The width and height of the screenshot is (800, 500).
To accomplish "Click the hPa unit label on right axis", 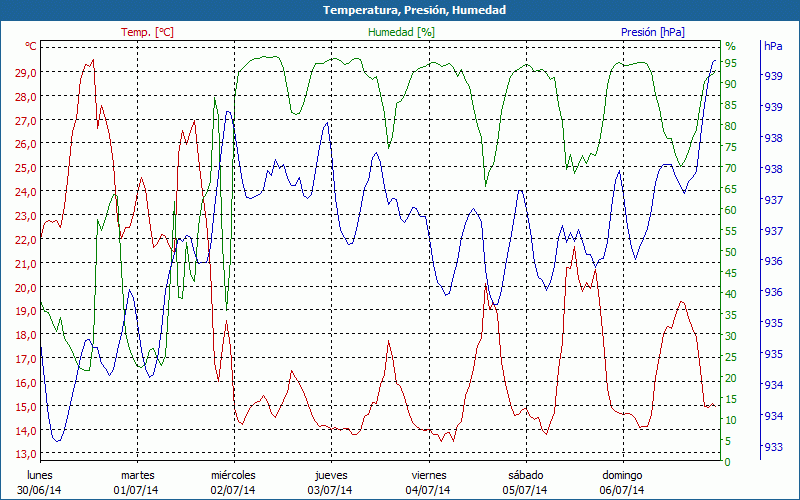I will (x=773, y=46).
